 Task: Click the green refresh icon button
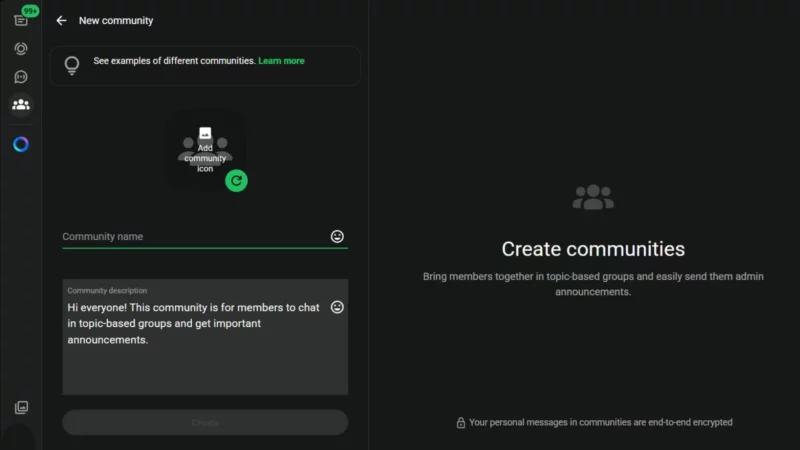point(236,181)
